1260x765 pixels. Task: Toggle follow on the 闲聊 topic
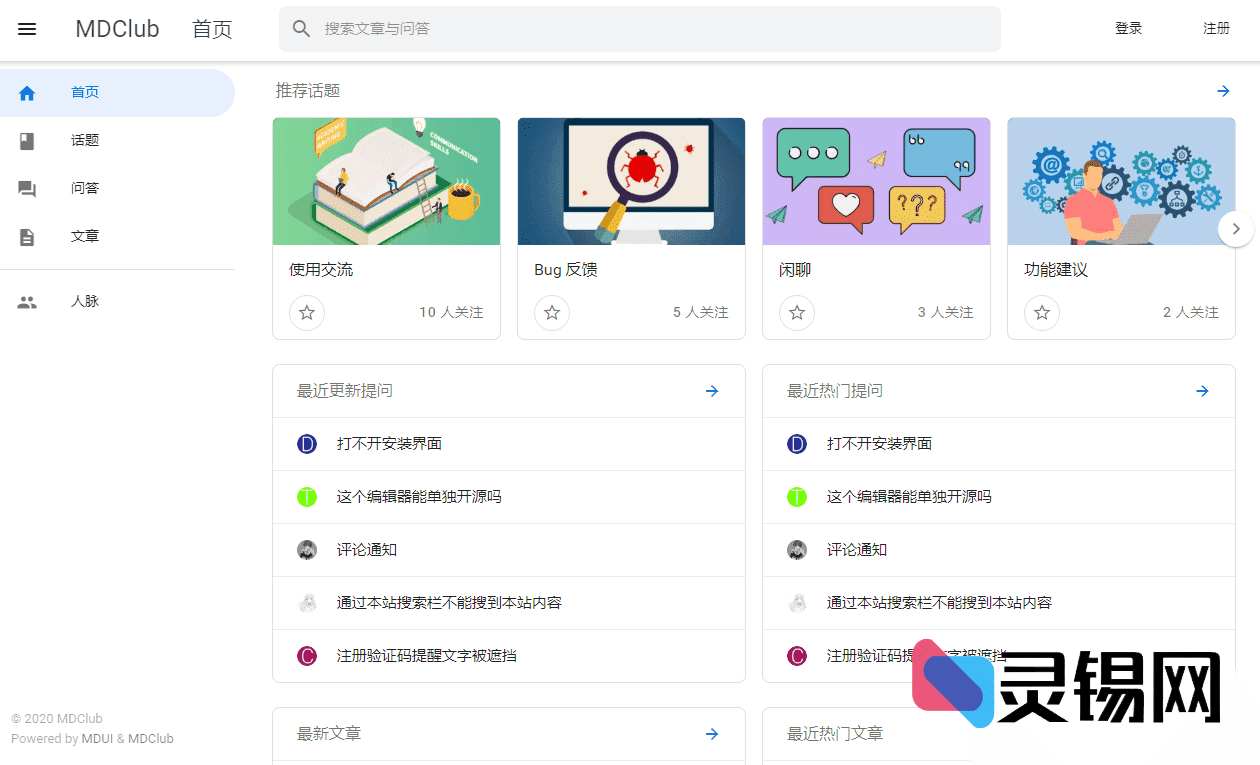797,313
